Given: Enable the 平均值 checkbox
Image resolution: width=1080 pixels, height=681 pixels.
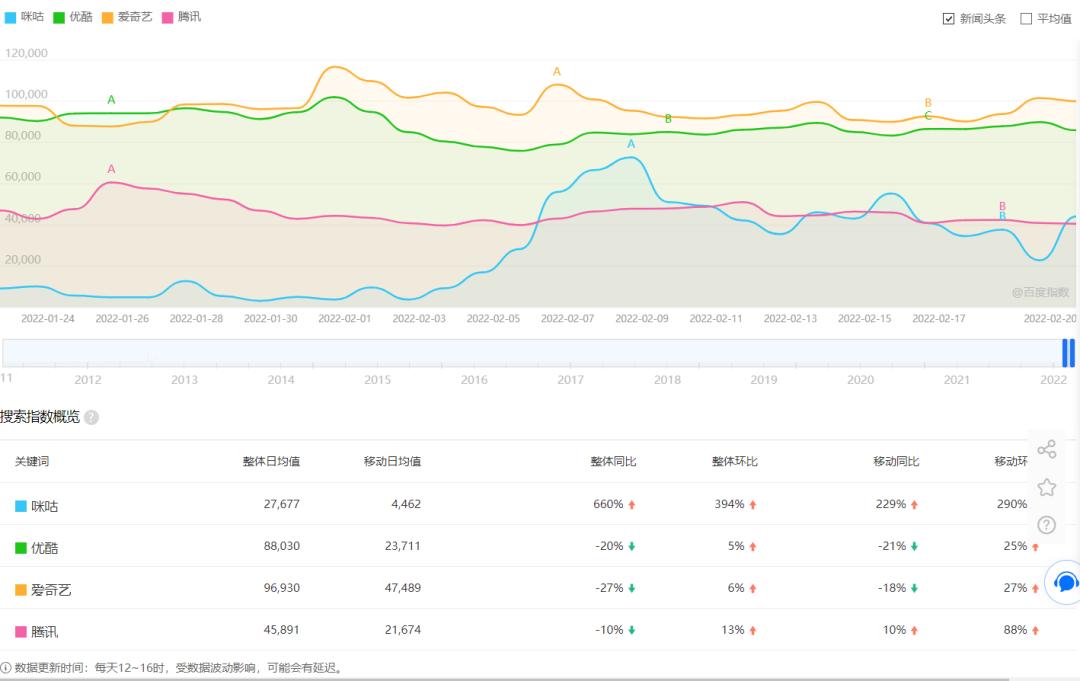Looking at the screenshot, I should (1026, 18).
